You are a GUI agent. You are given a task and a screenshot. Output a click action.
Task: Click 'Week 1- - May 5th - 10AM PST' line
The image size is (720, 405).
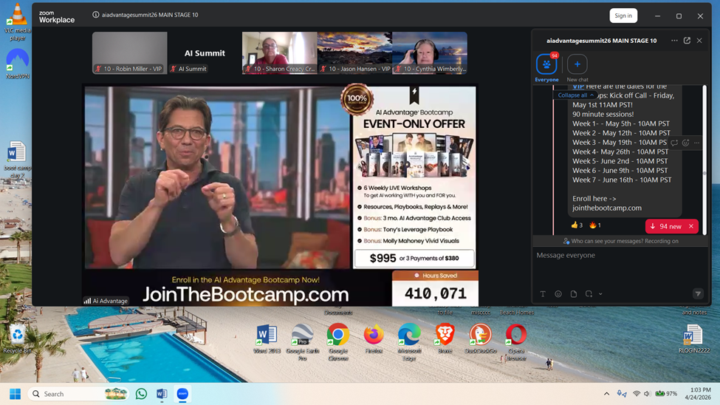(x=621, y=124)
